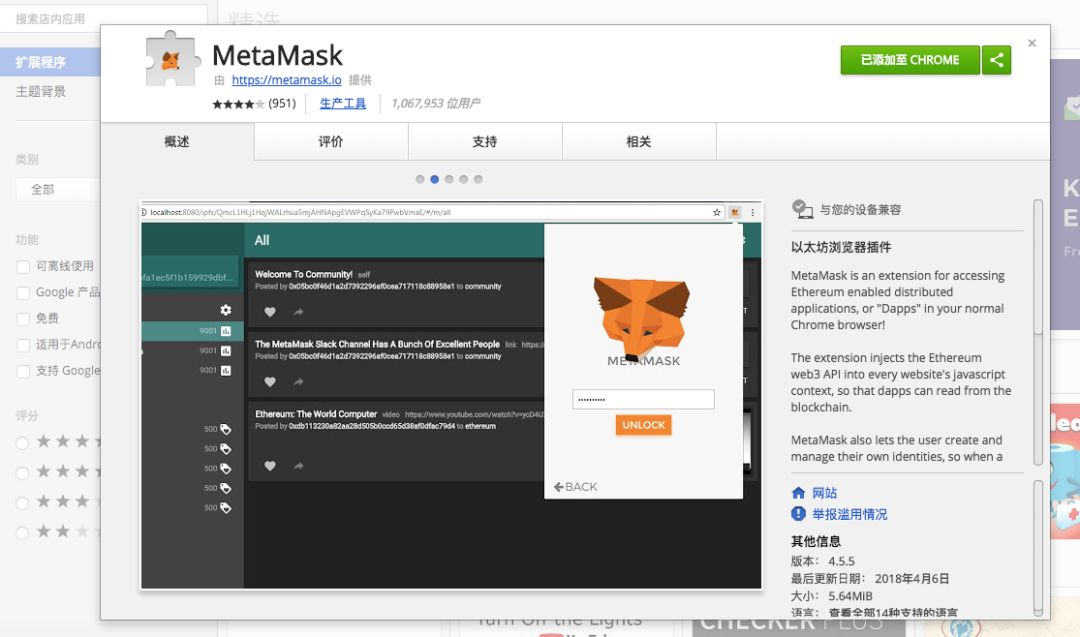
Task: Click the star rating icons beside (951)
Action: click(238, 104)
